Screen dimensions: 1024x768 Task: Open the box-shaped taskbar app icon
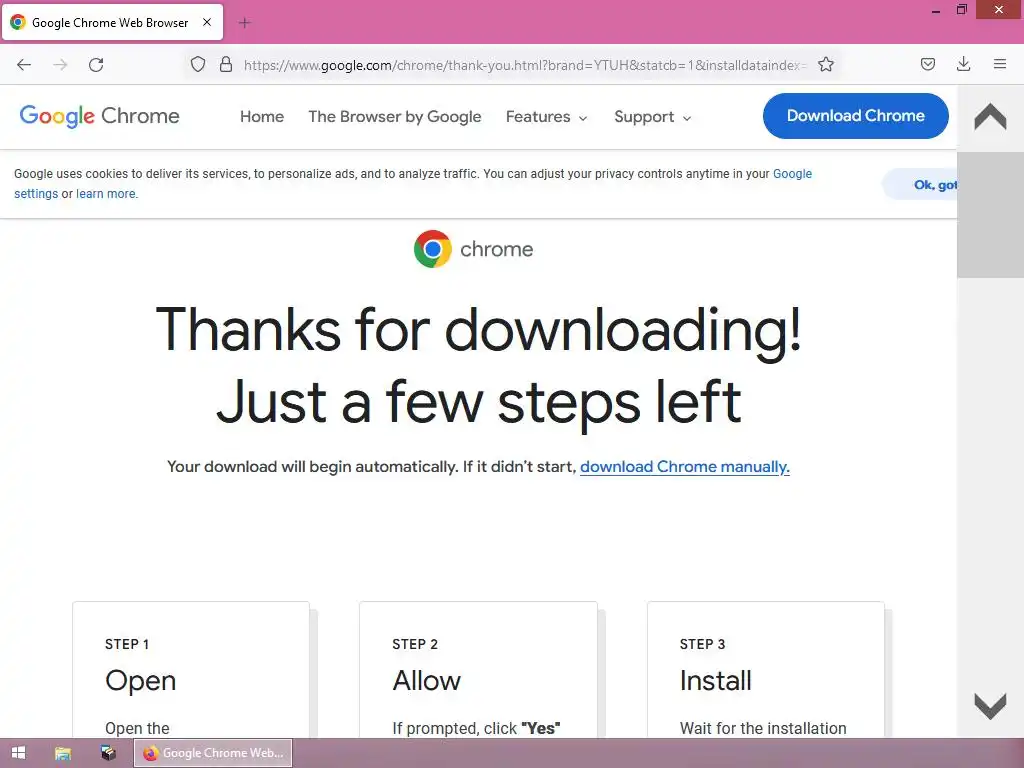coord(108,753)
